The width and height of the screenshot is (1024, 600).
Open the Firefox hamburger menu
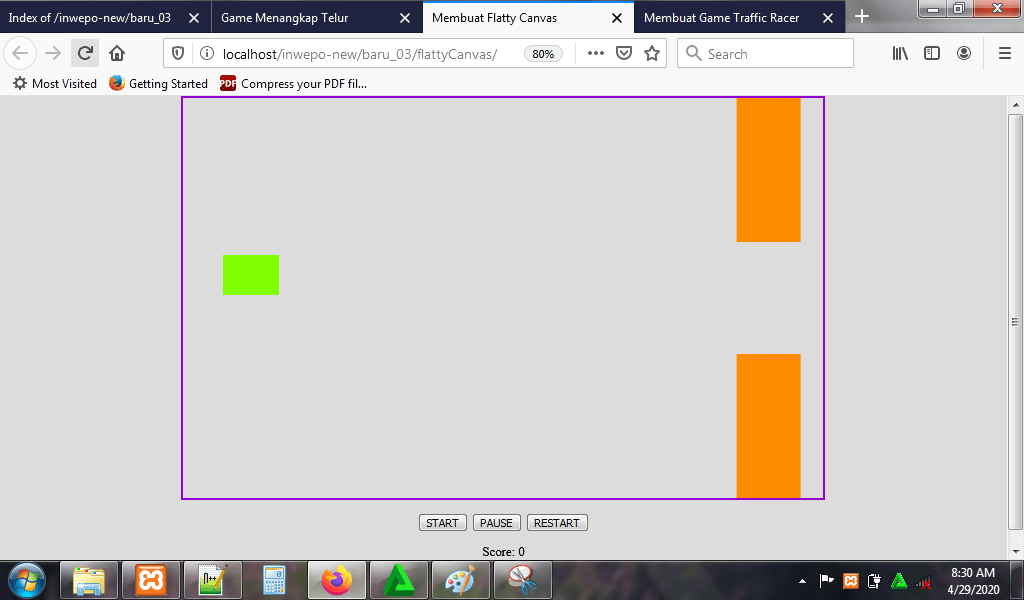coord(1005,54)
